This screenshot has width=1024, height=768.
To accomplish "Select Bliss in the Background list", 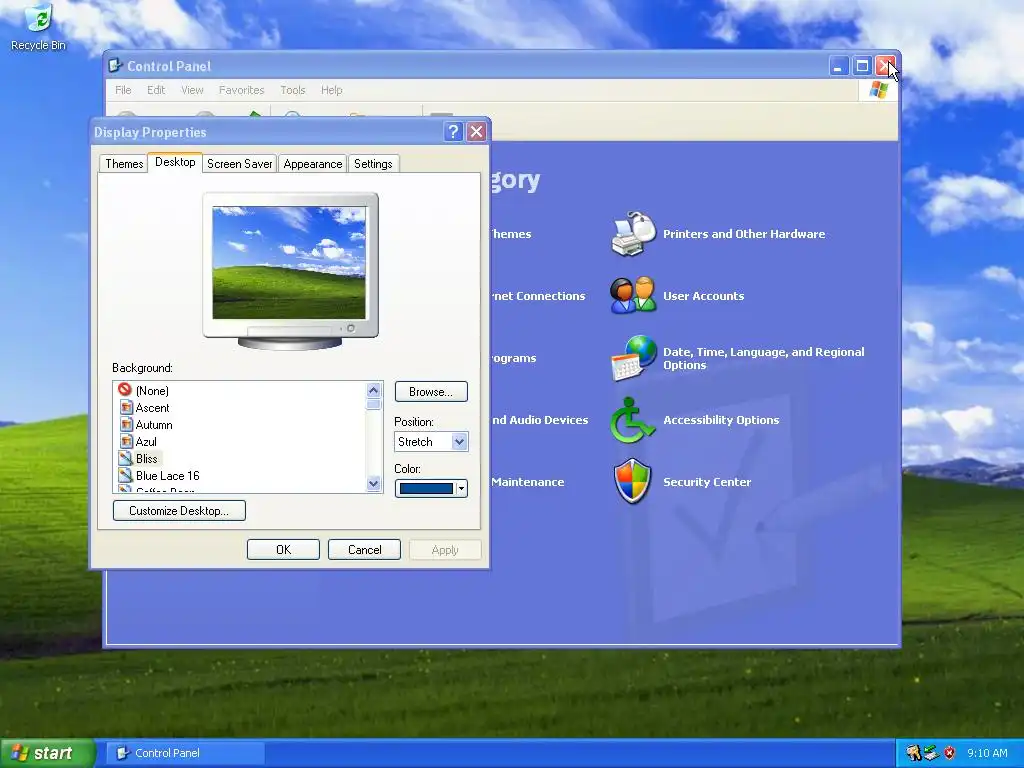I will point(147,458).
